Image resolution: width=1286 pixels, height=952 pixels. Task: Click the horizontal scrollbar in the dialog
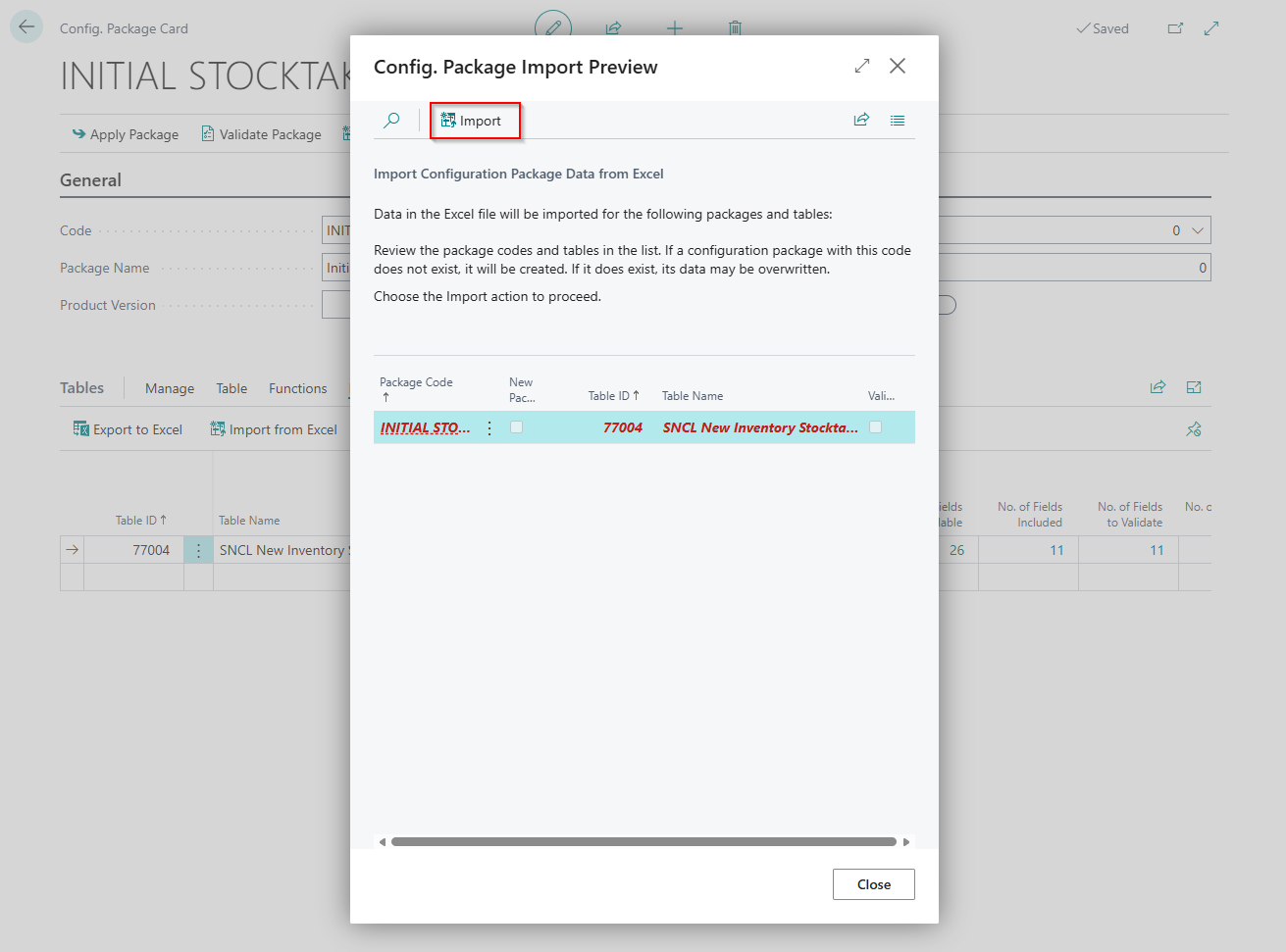pyautogui.click(x=643, y=841)
